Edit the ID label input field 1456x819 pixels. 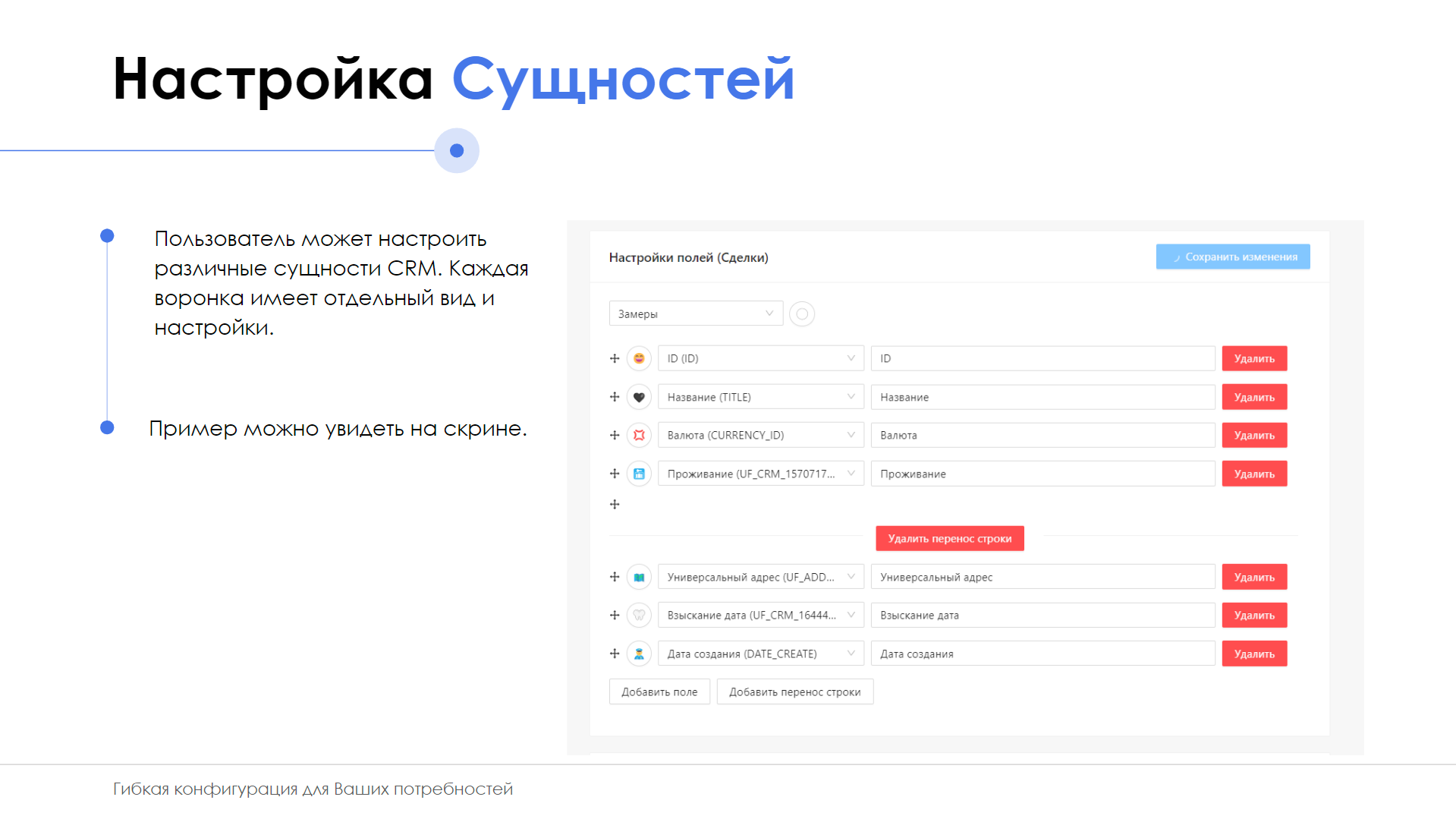[1043, 358]
